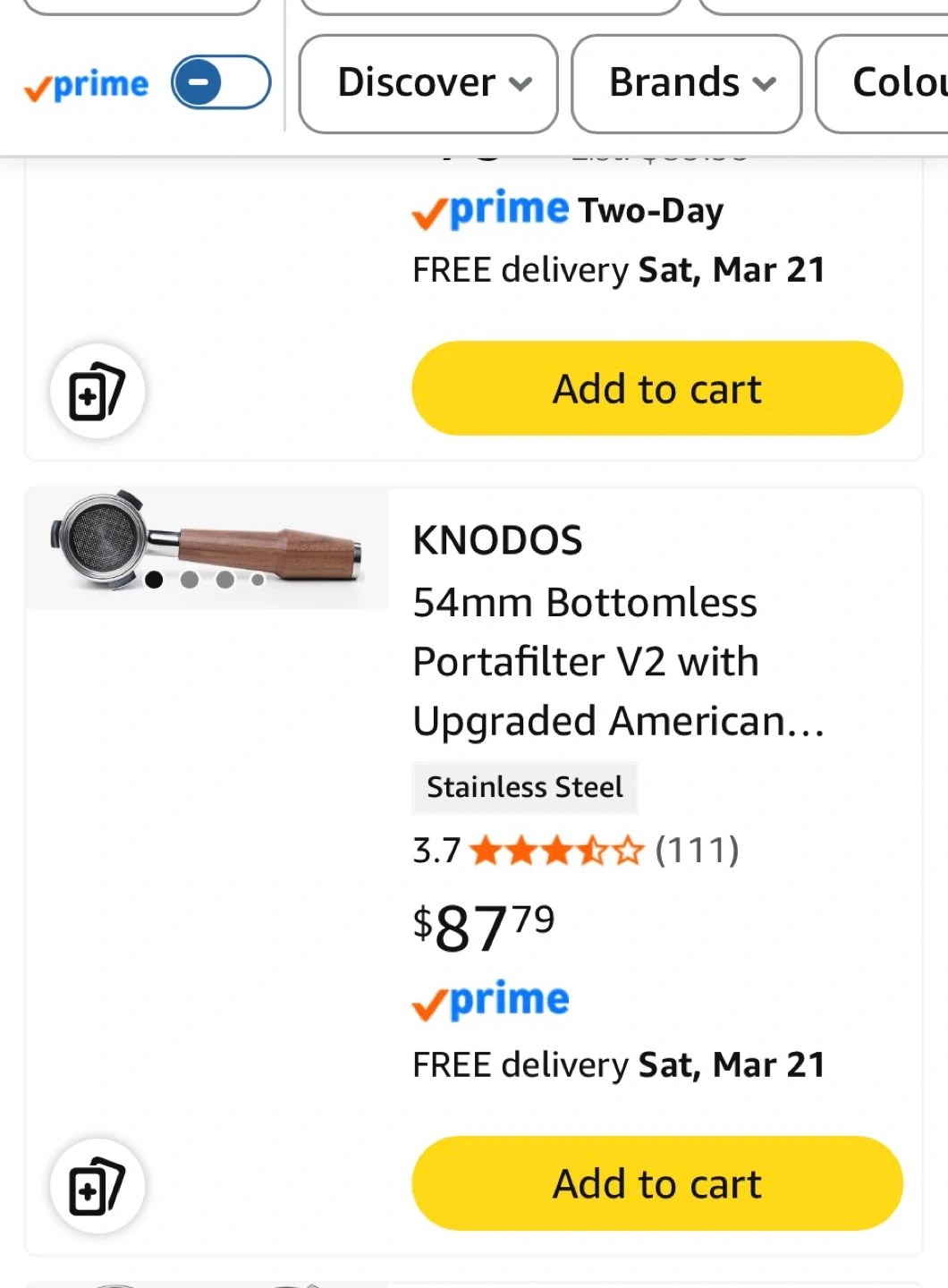Tap the 3.7 star rating icons
Image resolution: width=948 pixels, height=1288 pixels.
click(x=555, y=850)
